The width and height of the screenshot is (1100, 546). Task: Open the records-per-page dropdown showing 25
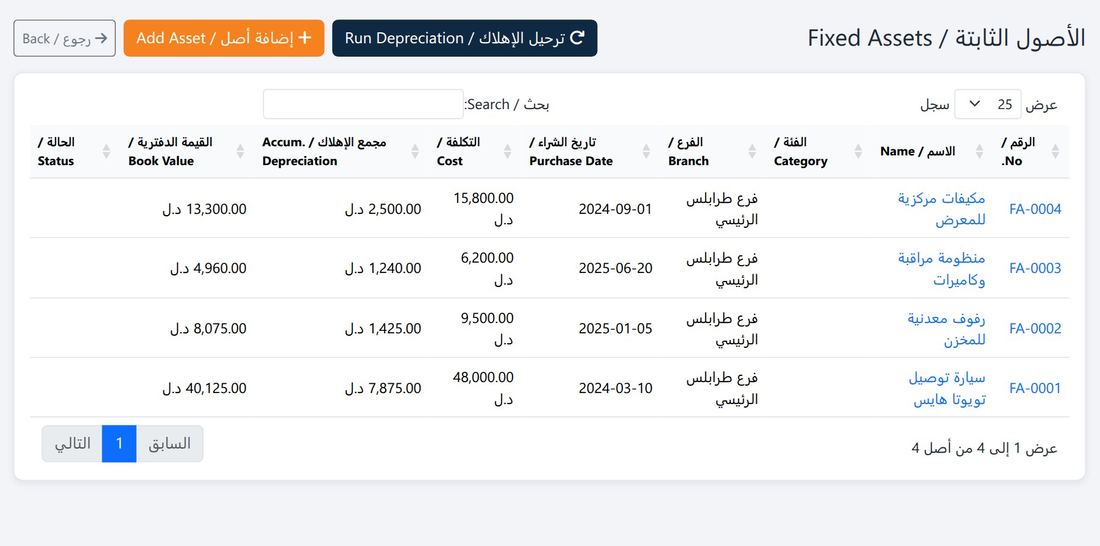click(988, 105)
